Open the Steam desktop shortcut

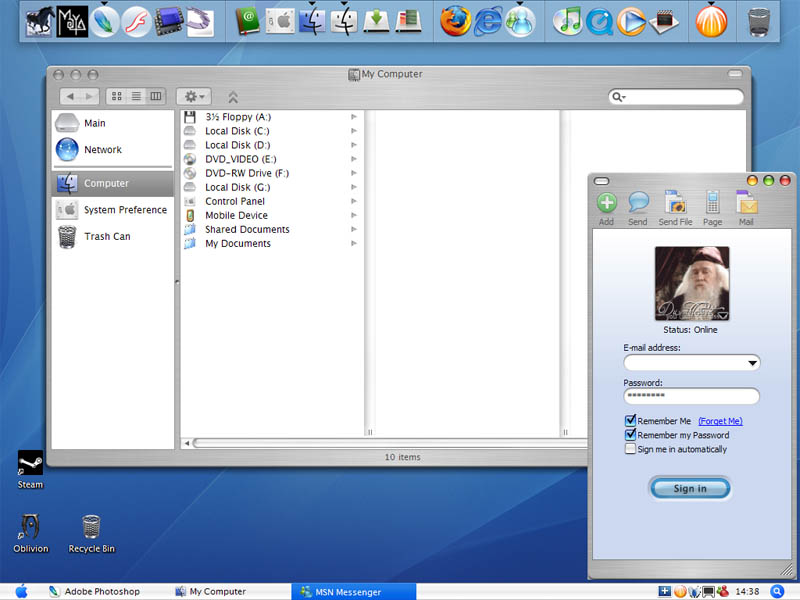coord(30,469)
